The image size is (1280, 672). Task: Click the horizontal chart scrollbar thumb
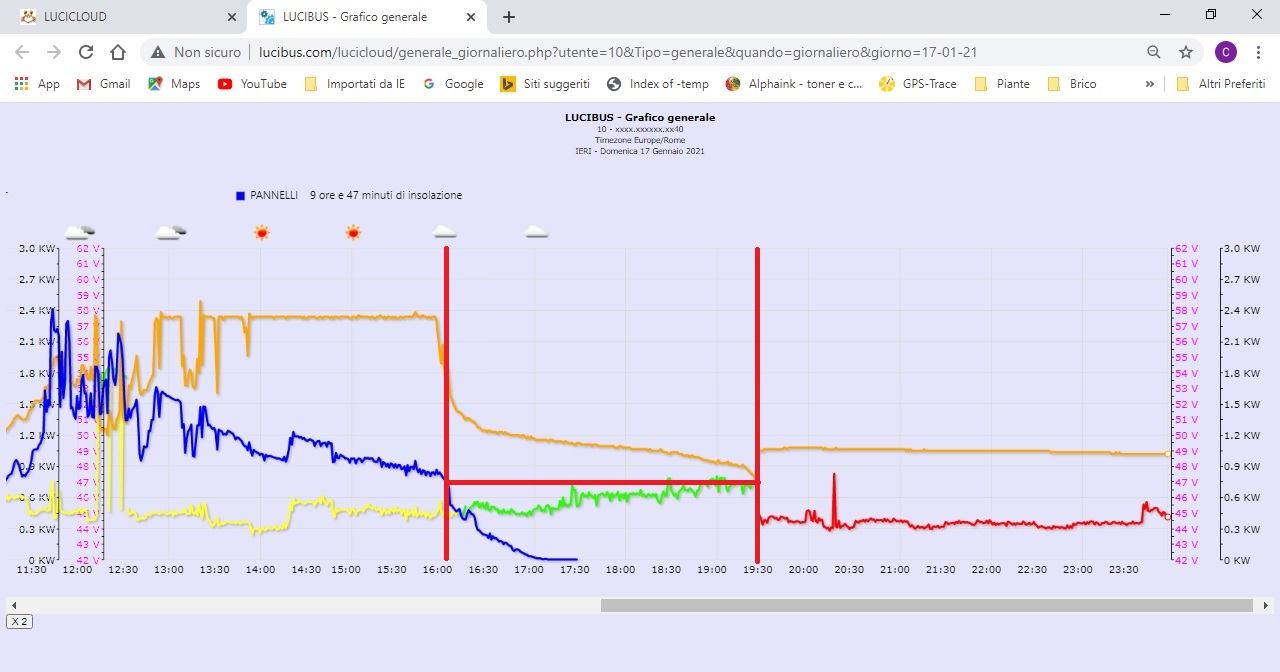coord(926,605)
